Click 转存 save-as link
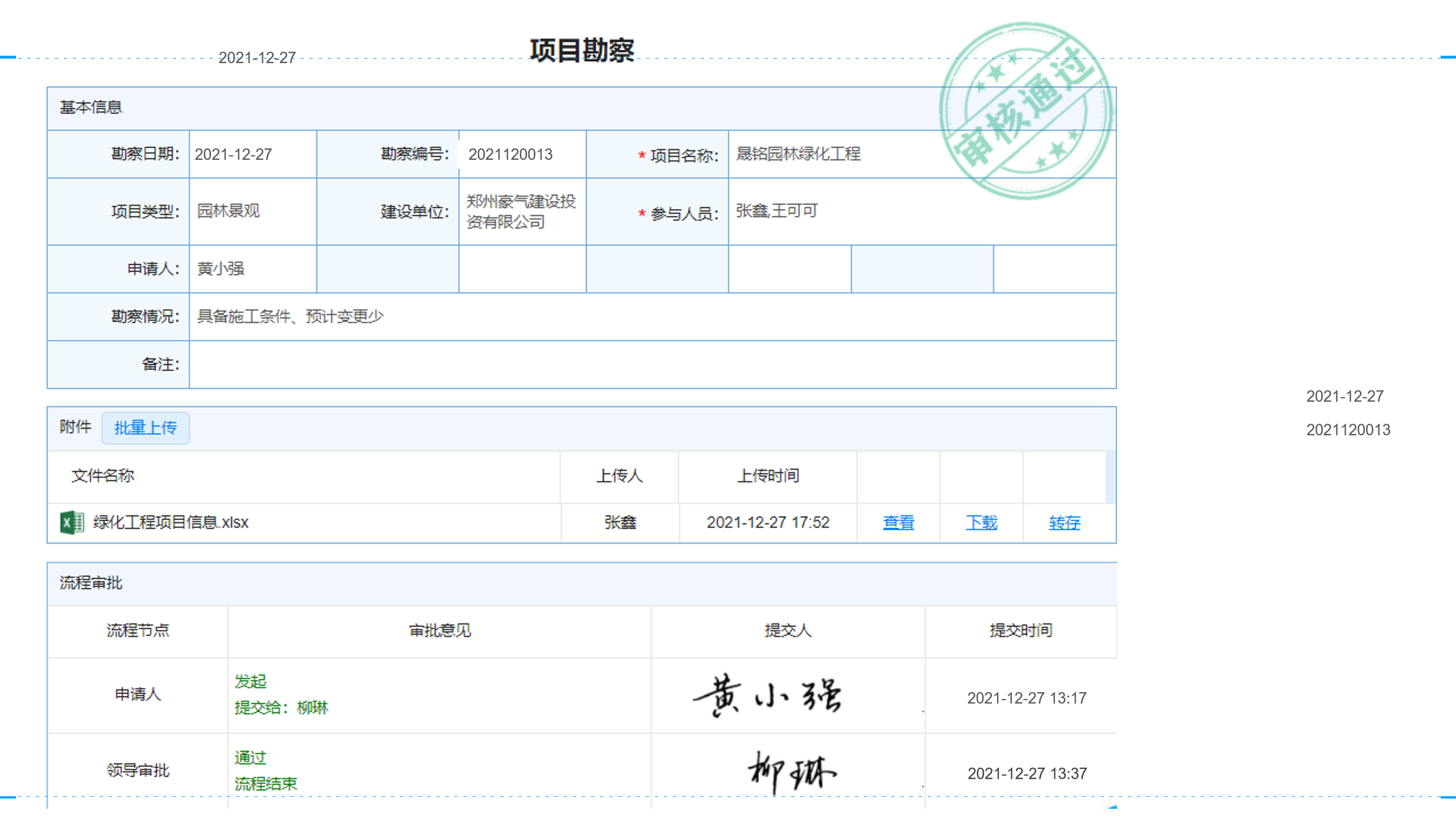Viewport: 1456px width, 819px height. click(x=1064, y=522)
